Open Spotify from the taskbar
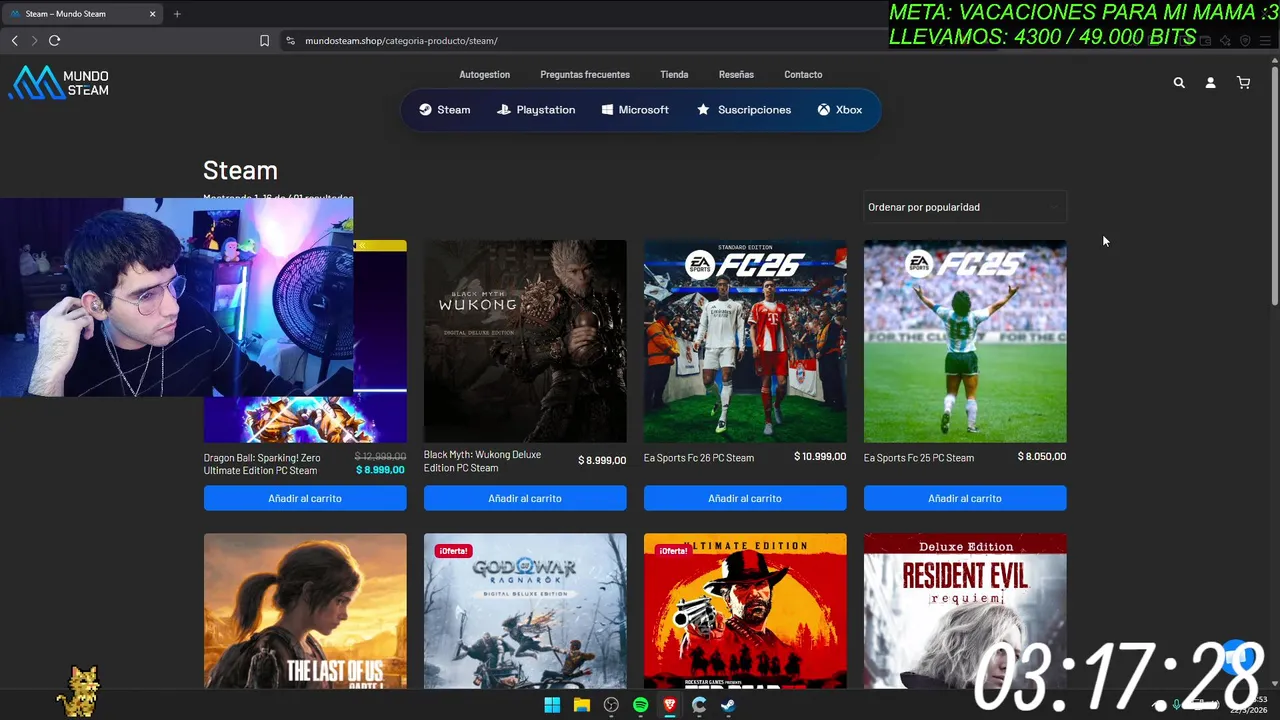The height and width of the screenshot is (720, 1280). 640,705
